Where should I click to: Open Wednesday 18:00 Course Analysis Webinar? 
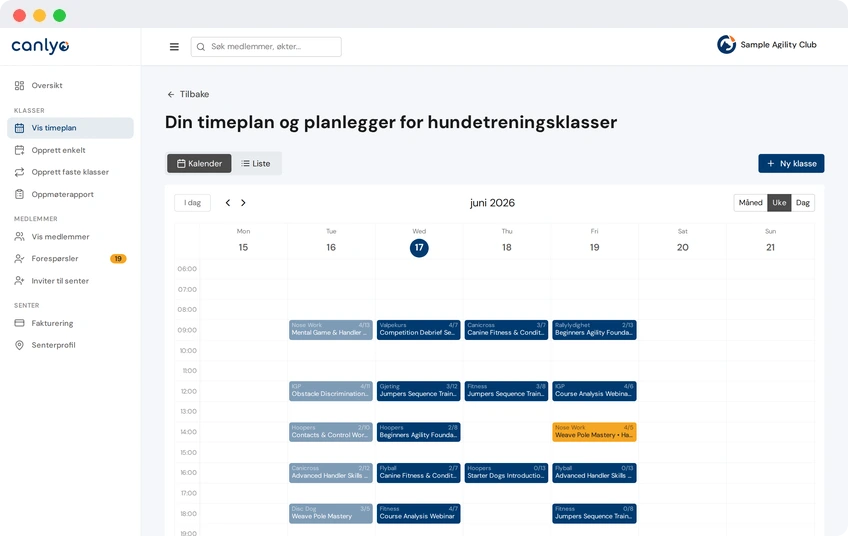[x=419, y=513]
